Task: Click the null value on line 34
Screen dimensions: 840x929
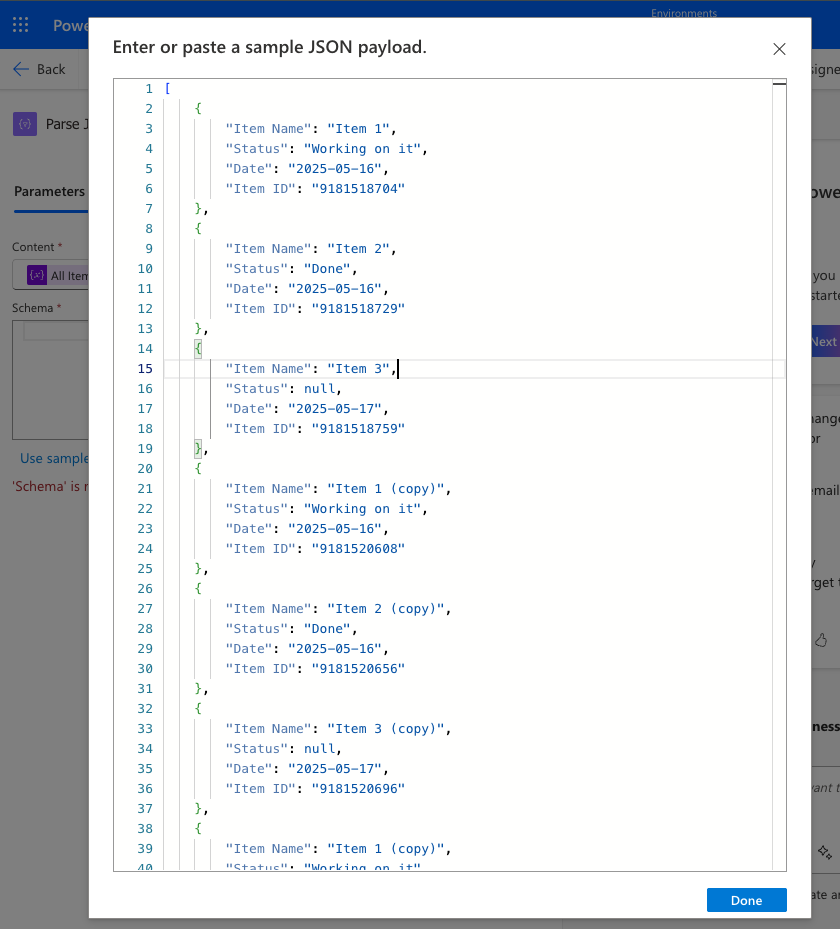Action: click(319, 749)
